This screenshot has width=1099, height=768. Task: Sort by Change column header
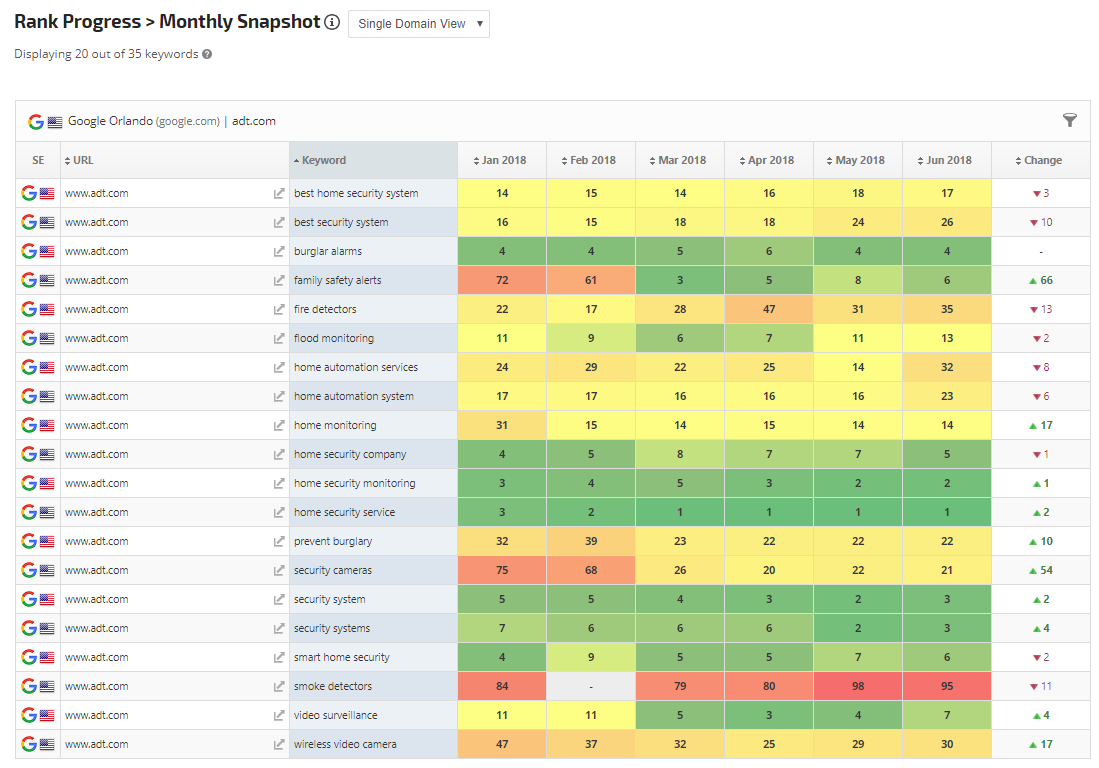click(1042, 160)
